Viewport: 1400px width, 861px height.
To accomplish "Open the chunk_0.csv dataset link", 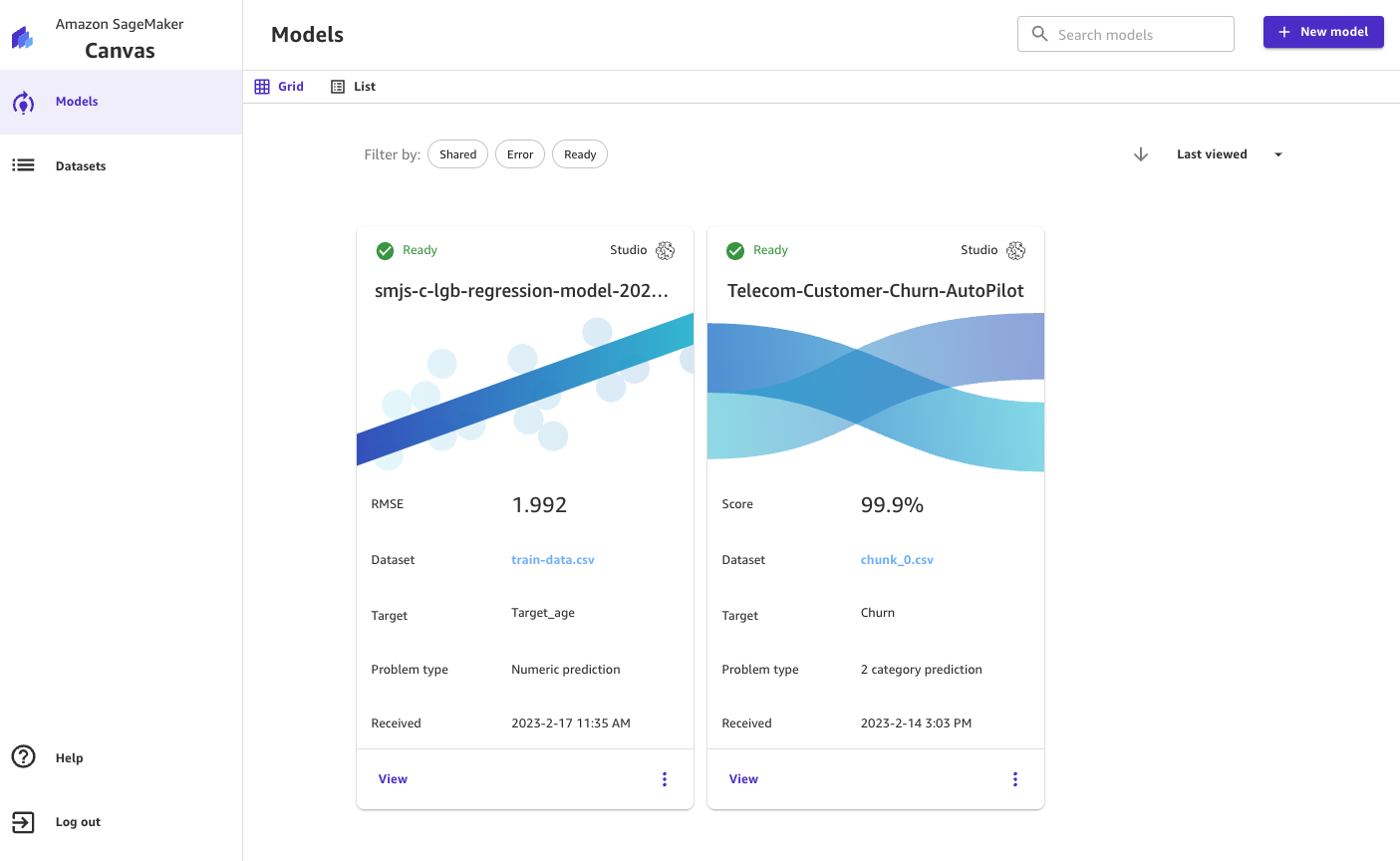I will click(897, 560).
